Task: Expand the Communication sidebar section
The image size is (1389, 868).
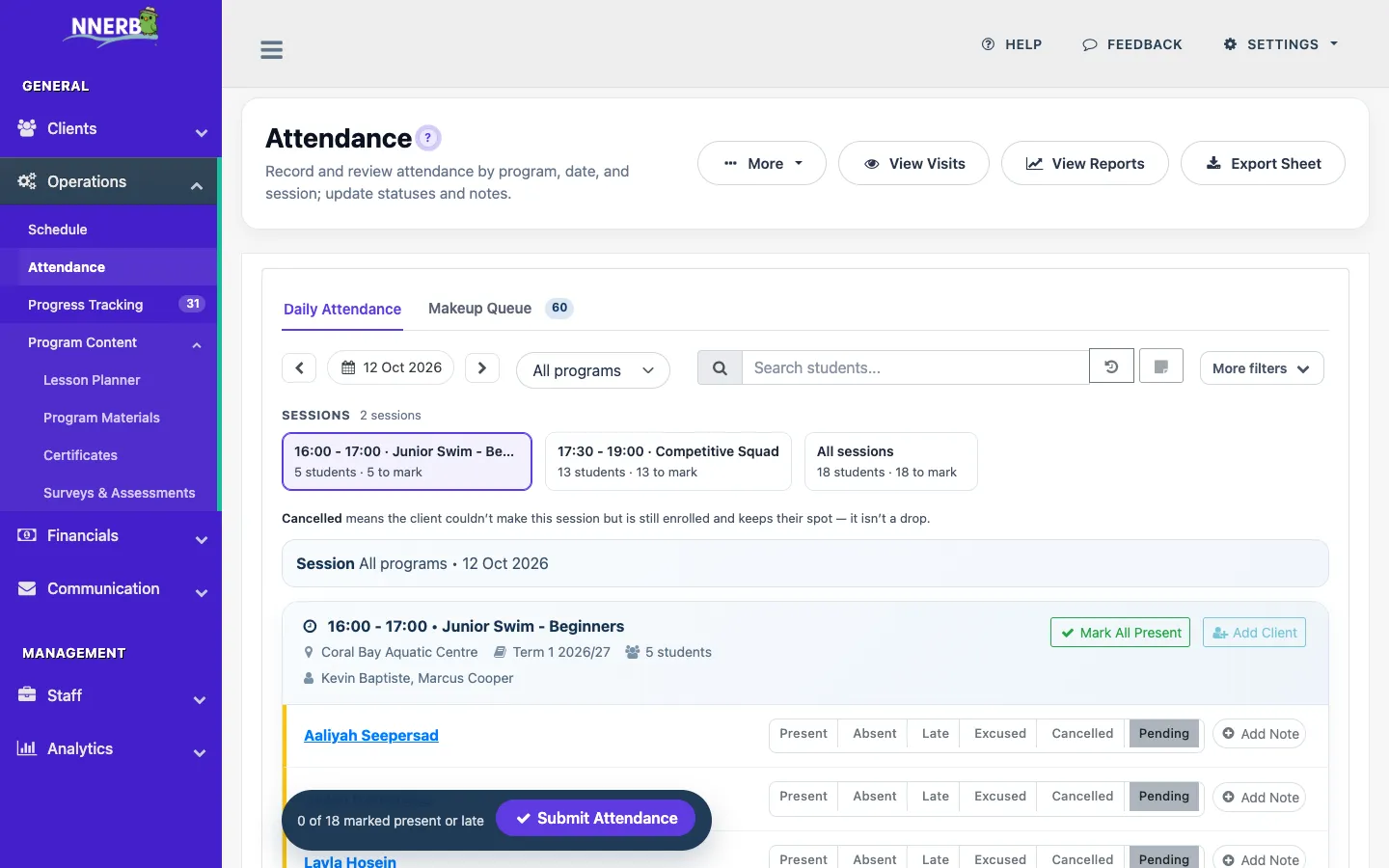Action: pos(111,589)
